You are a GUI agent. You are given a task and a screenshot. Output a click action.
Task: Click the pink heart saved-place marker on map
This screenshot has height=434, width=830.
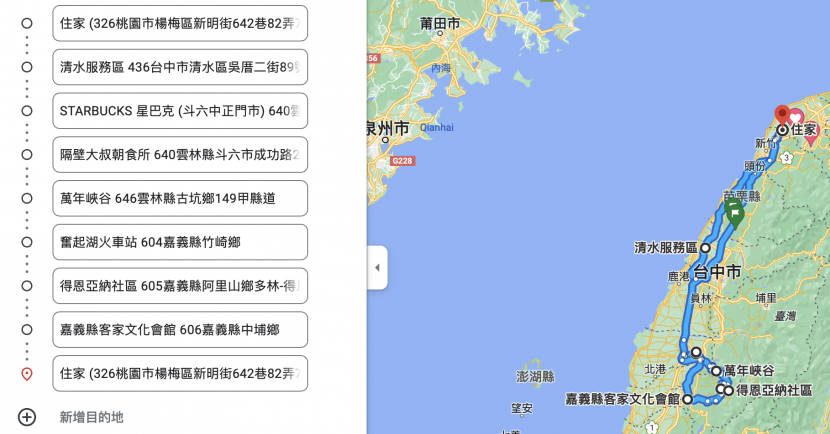pos(797,119)
